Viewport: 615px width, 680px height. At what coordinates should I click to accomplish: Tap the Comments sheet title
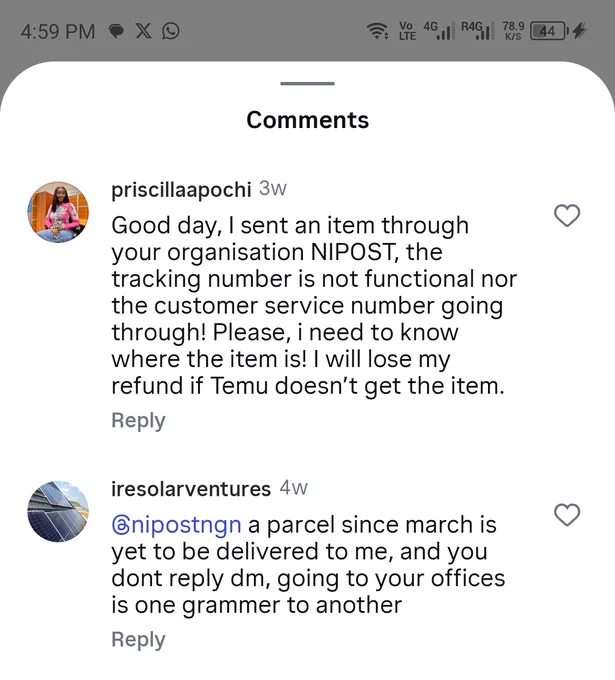308,120
